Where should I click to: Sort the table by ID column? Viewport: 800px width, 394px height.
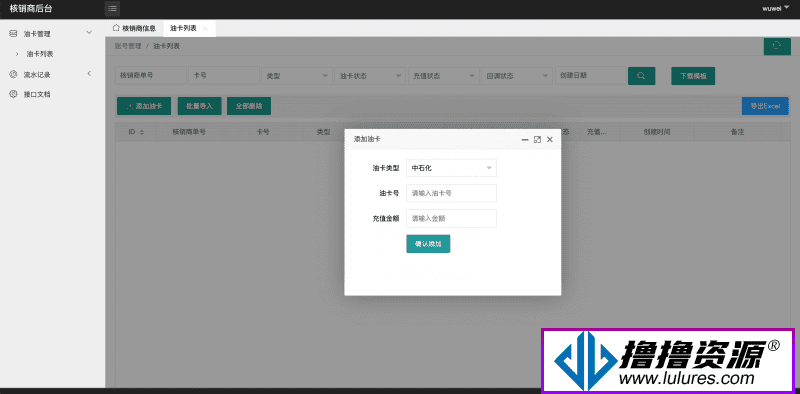[142, 132]
